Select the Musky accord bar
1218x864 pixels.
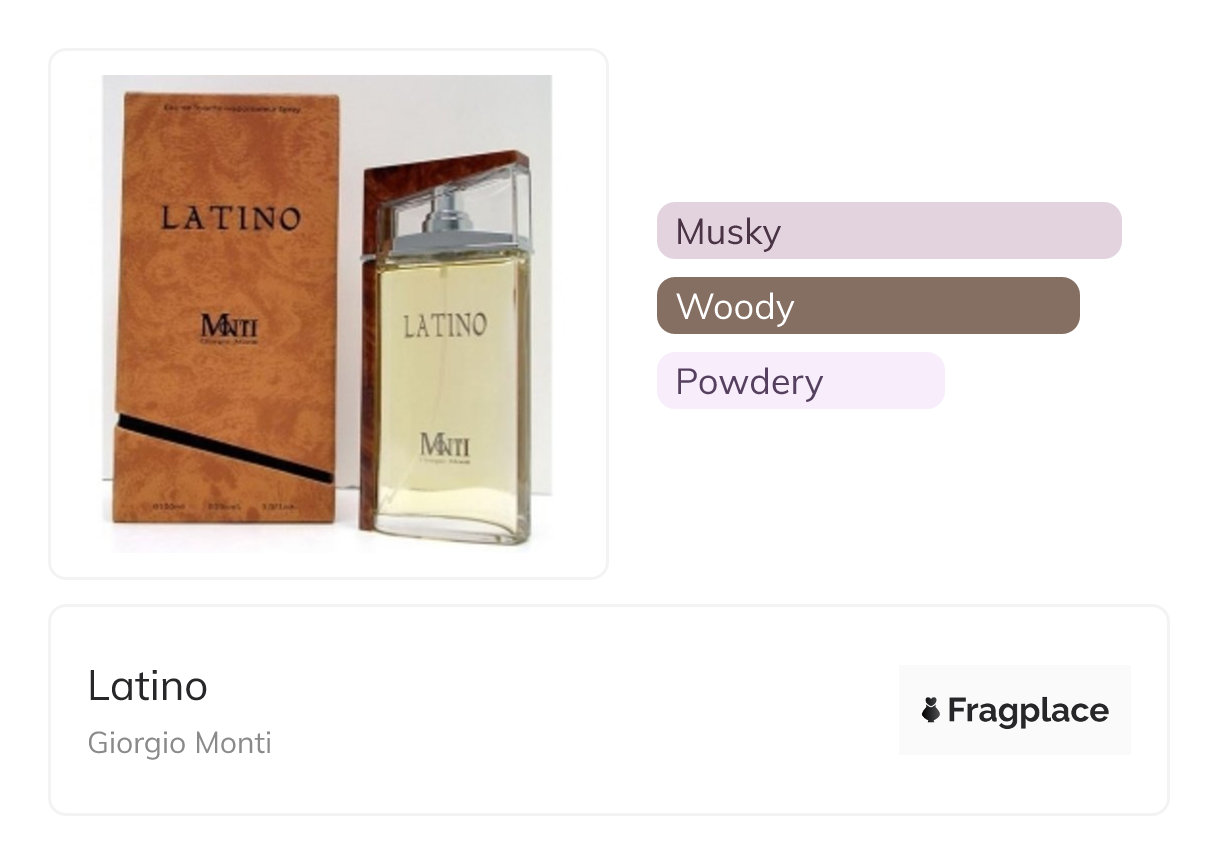click(x=888, y=231)
